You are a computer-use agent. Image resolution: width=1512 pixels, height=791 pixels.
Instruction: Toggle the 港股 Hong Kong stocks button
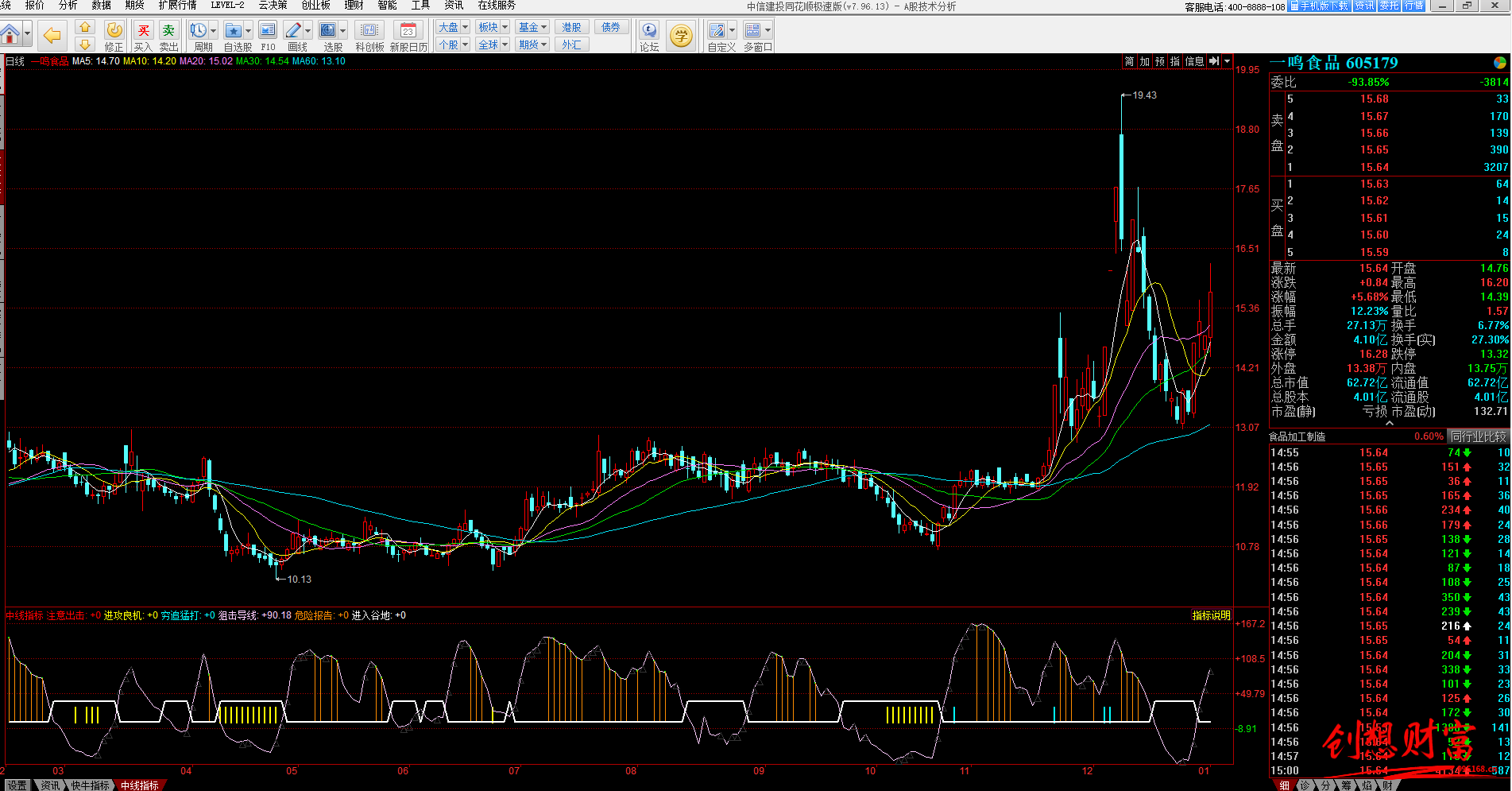point(572,27)
